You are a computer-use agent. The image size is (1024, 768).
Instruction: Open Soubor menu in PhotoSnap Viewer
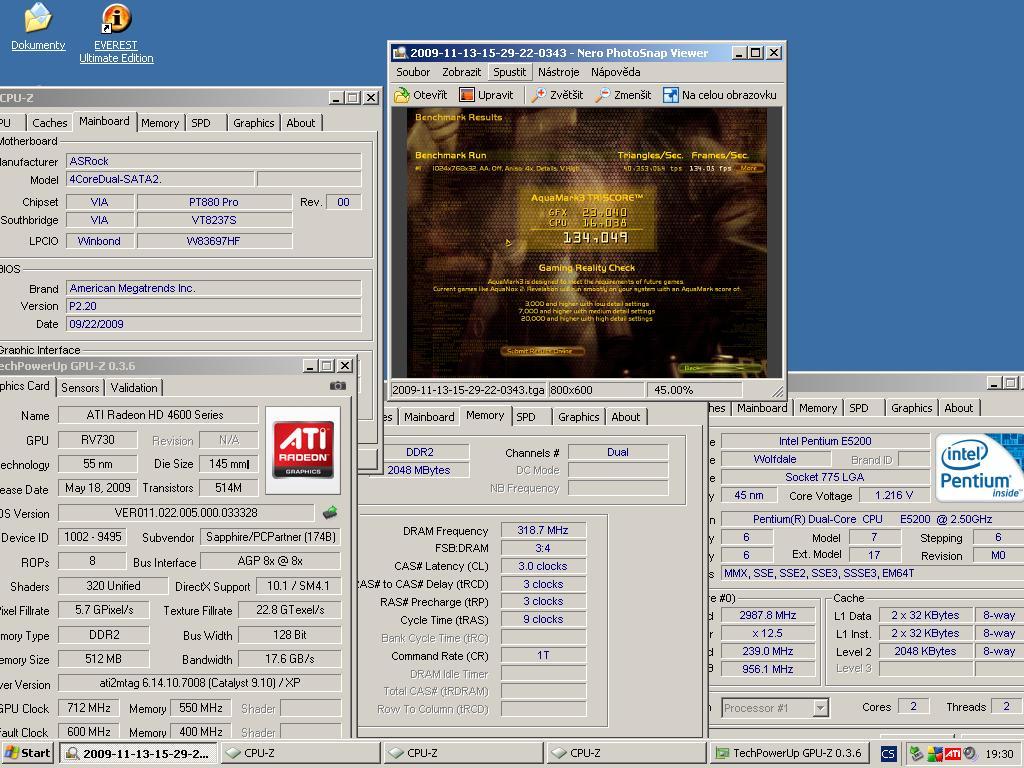[x=413, y=72]
